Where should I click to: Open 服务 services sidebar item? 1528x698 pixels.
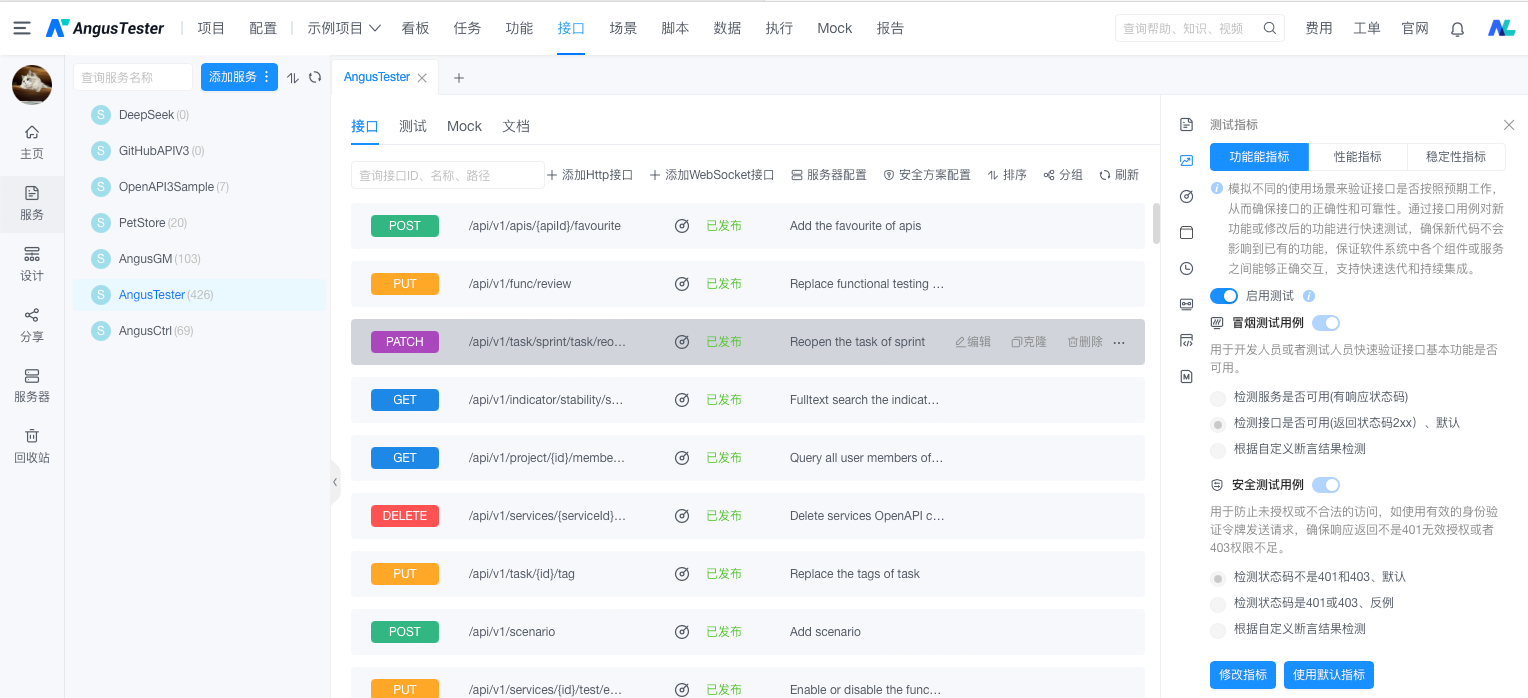(32, 203)
